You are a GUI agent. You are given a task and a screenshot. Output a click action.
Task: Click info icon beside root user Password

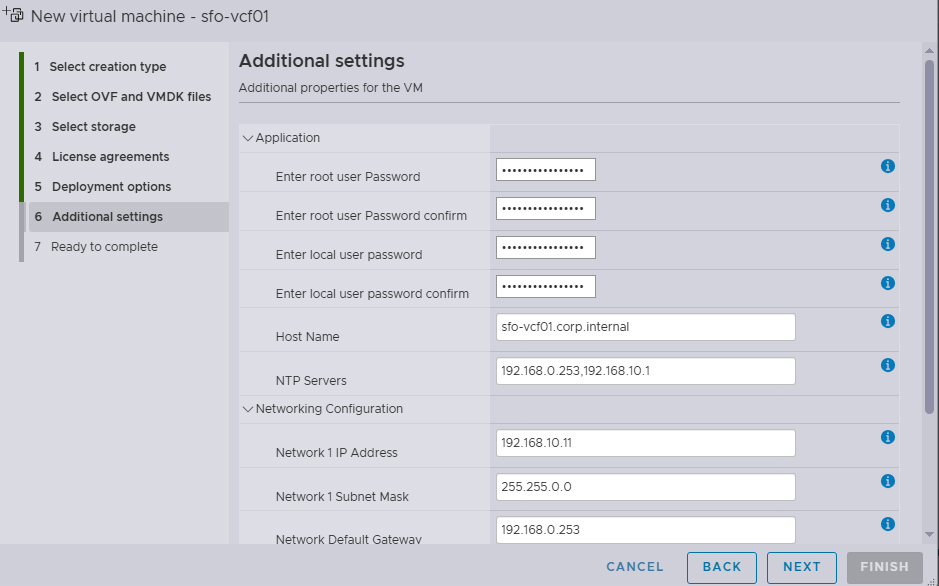pos(887,166)
